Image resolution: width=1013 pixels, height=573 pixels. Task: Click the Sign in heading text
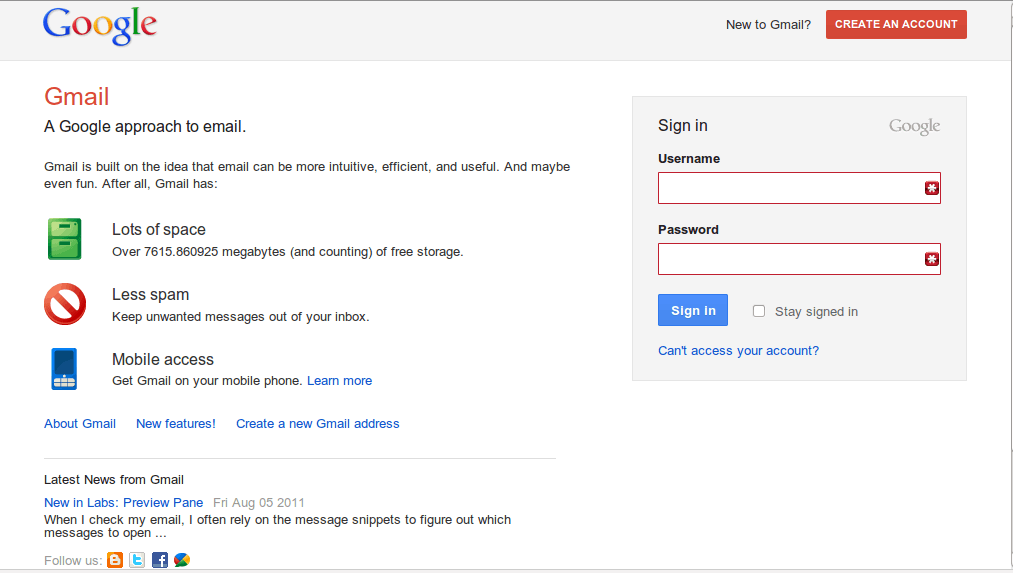click(x=683, y=125)
